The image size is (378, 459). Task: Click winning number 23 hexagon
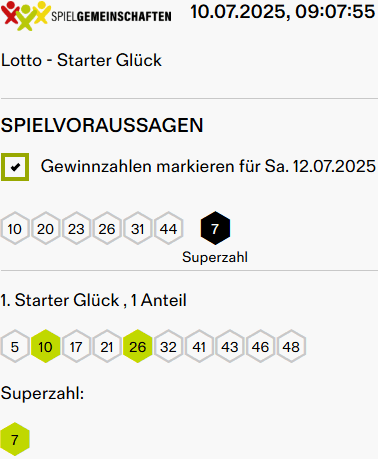[x=76, y=228]
